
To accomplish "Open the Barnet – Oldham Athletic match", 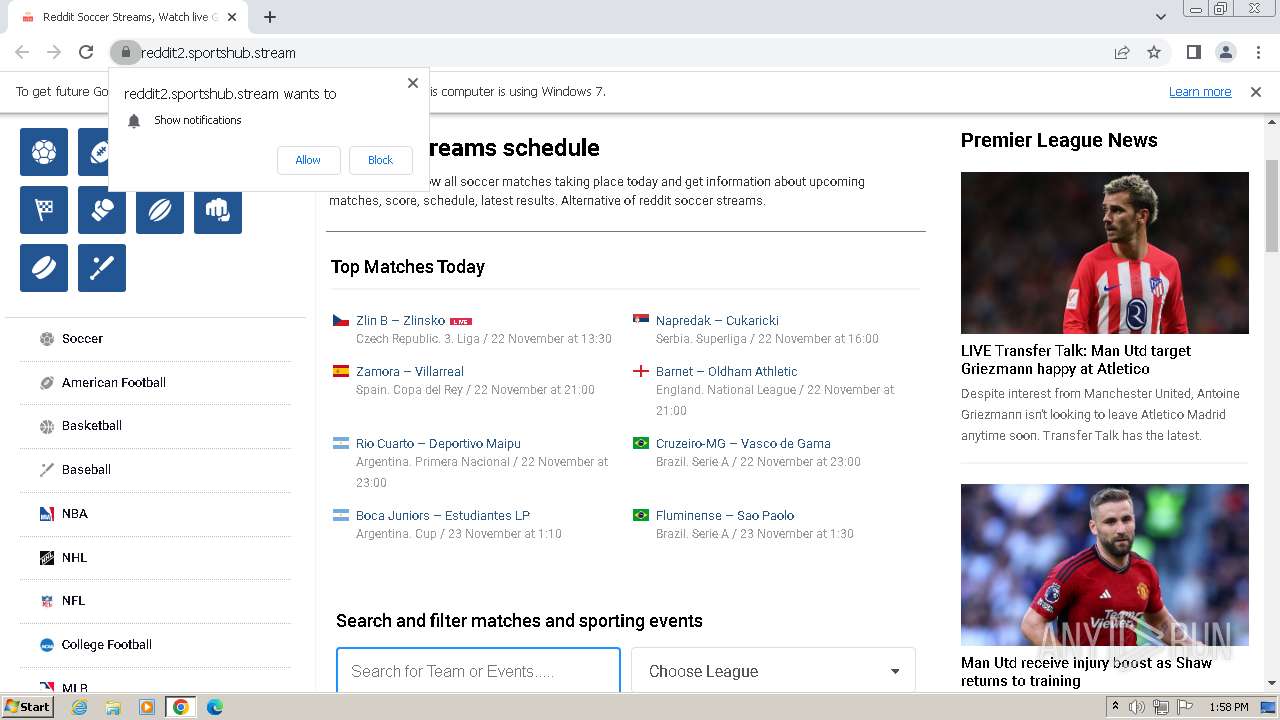I will point(727,371).
